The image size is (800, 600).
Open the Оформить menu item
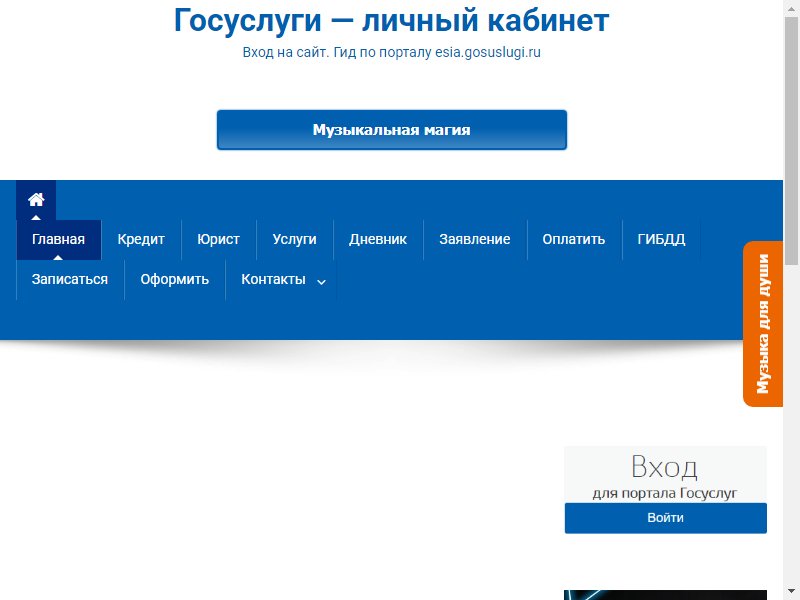click(174, 280)
